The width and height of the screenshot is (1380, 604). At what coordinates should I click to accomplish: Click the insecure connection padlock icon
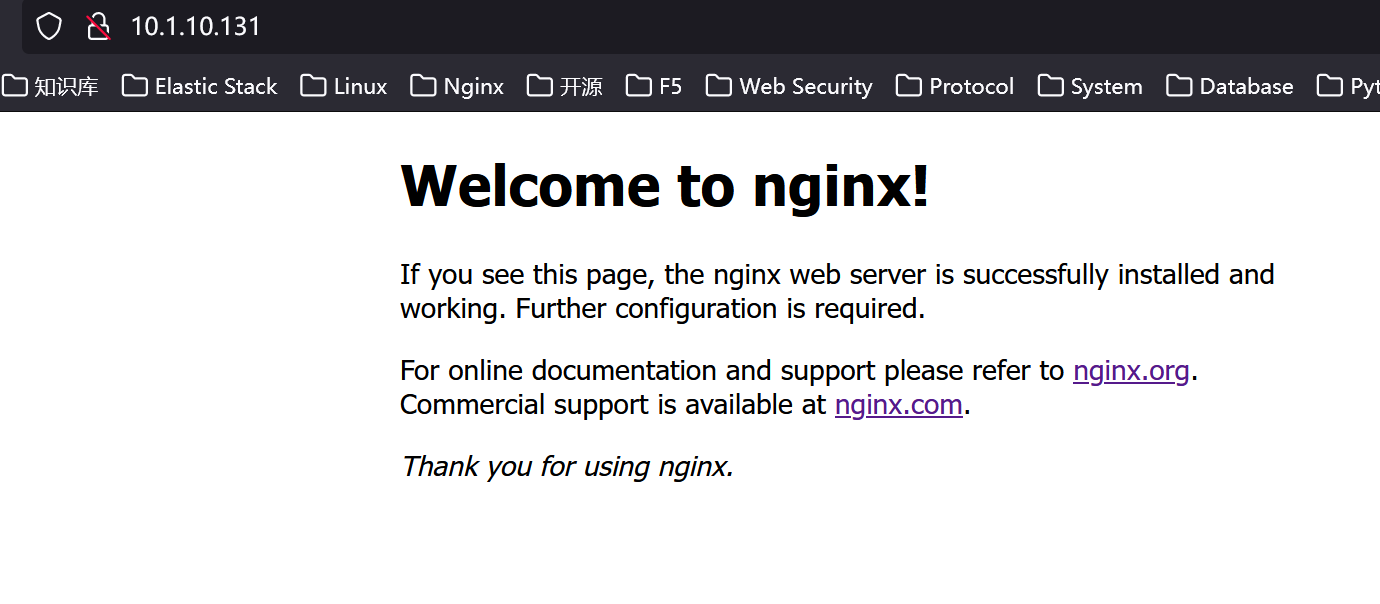tap(97, 26)
